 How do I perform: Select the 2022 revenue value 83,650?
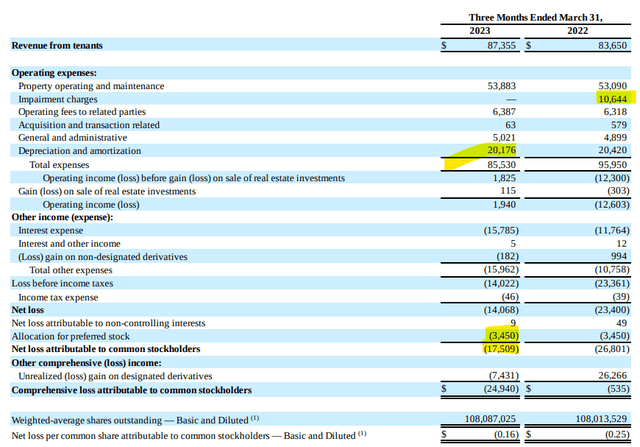[x=612, y=45]
